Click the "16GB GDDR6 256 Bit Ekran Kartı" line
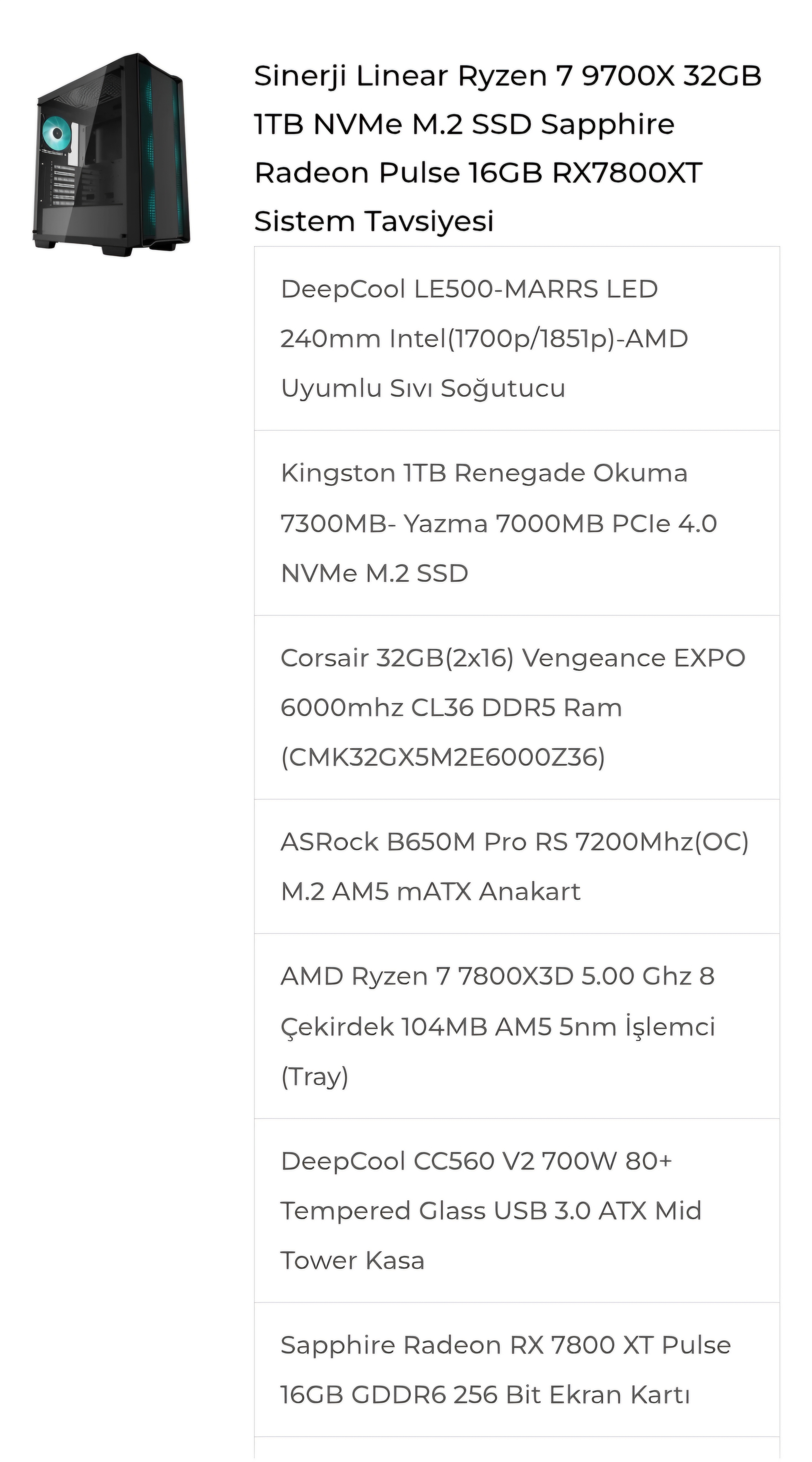The height and width of the screenshot is (1462, 812). 485,1395
